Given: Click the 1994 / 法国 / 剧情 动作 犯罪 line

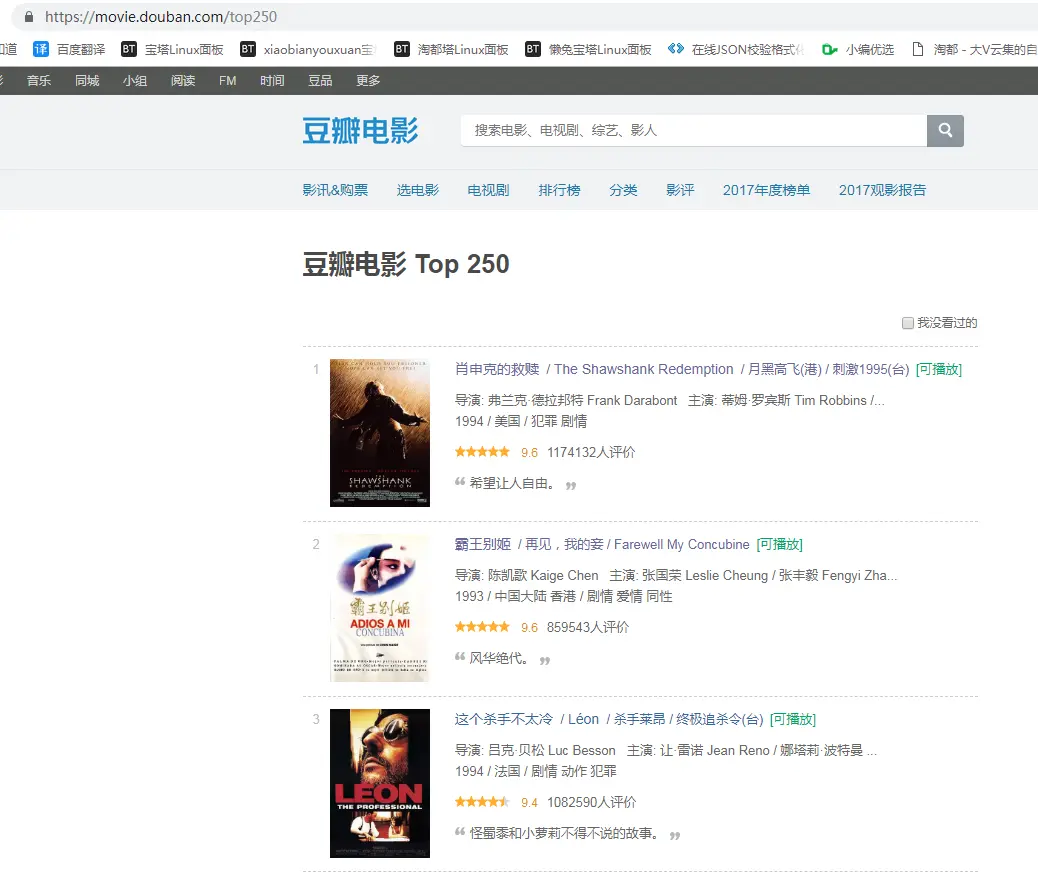Looking at the screenshot, I should tap(536, 771).
